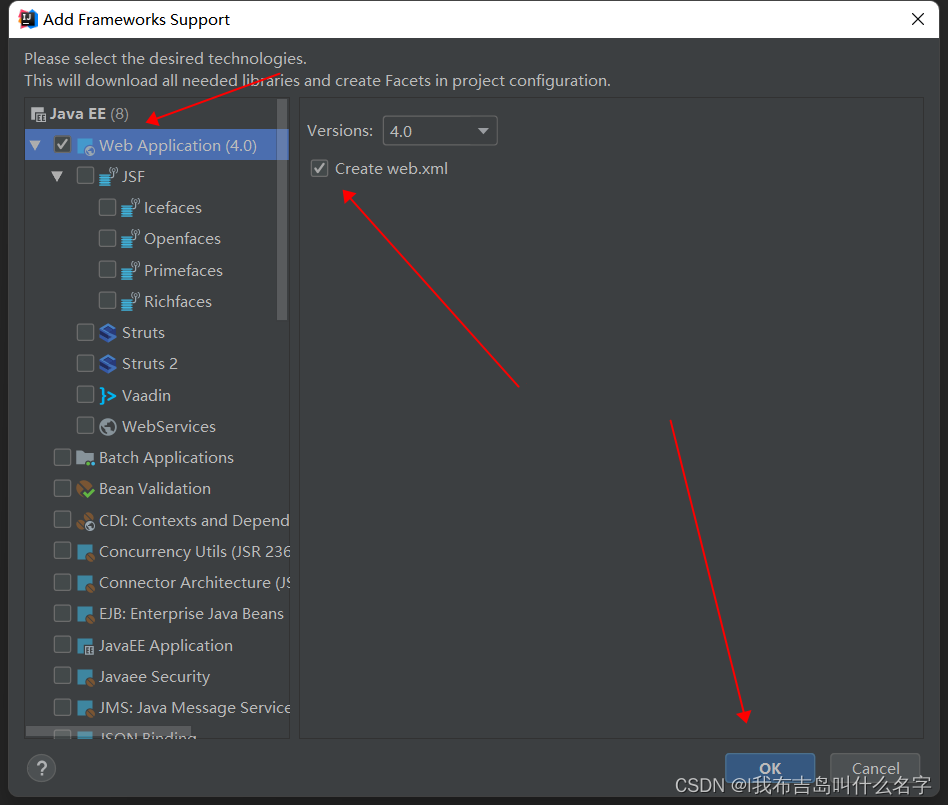Tick the Openfaces checkbox
Viewport: 948px width, 805px height.
click(x=107, y=238)
